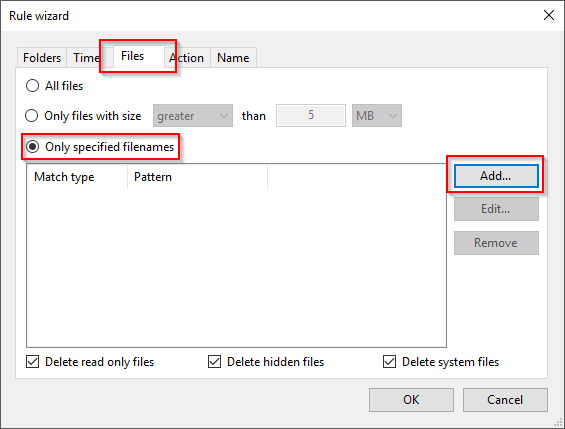Expand the MB size unit dropdown
Viewport: 565px width, 429px height.
[x=377, y=116]
